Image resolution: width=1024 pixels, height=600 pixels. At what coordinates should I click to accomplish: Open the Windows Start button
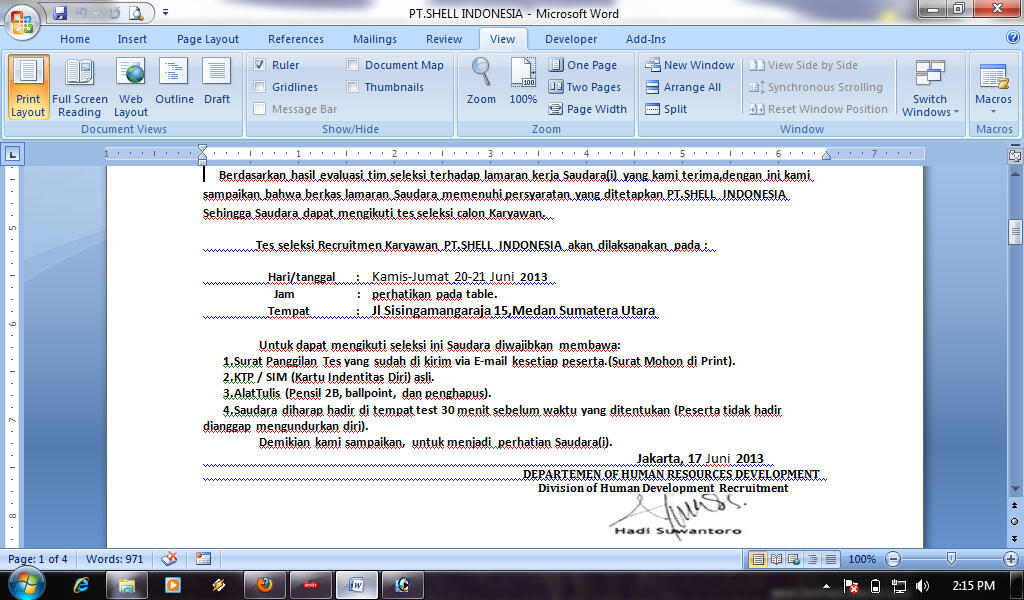coord(26,584)
